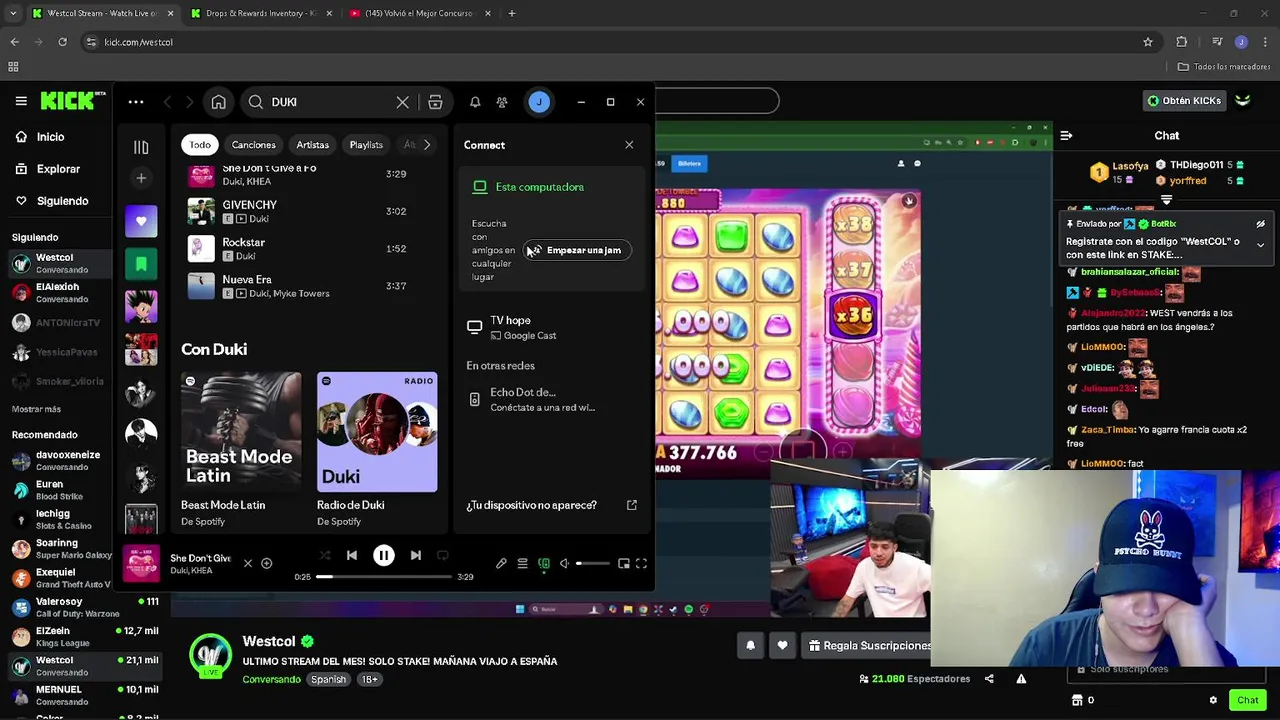The height and width of the screenshot is (720, 1280).
Task: Toggle shuffle in Spotify player
Action: (x=325, y=555)
